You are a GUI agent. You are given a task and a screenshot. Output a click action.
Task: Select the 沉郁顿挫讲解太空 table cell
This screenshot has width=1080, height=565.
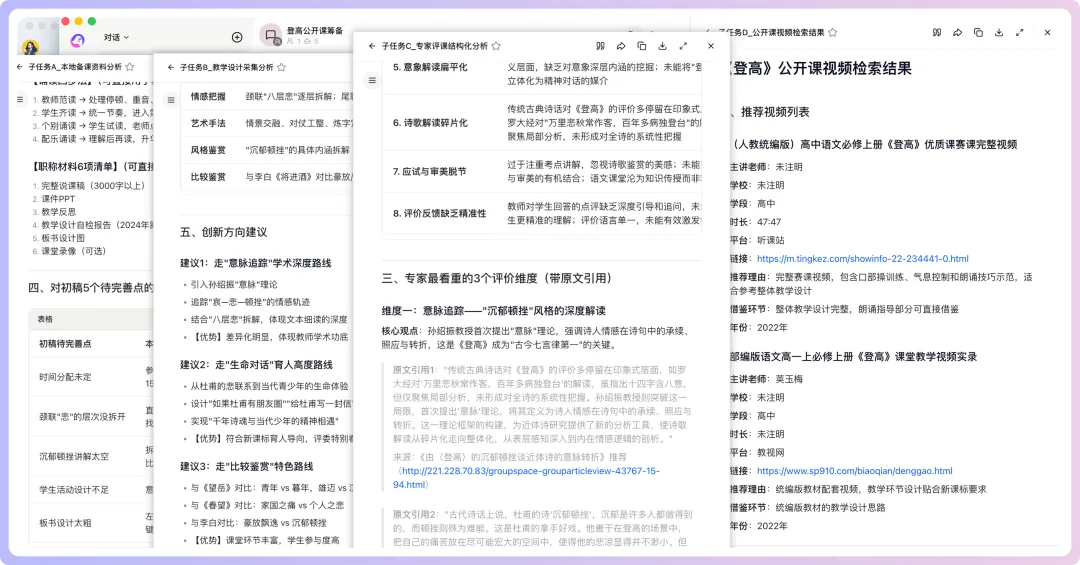(x=74, y=457)
